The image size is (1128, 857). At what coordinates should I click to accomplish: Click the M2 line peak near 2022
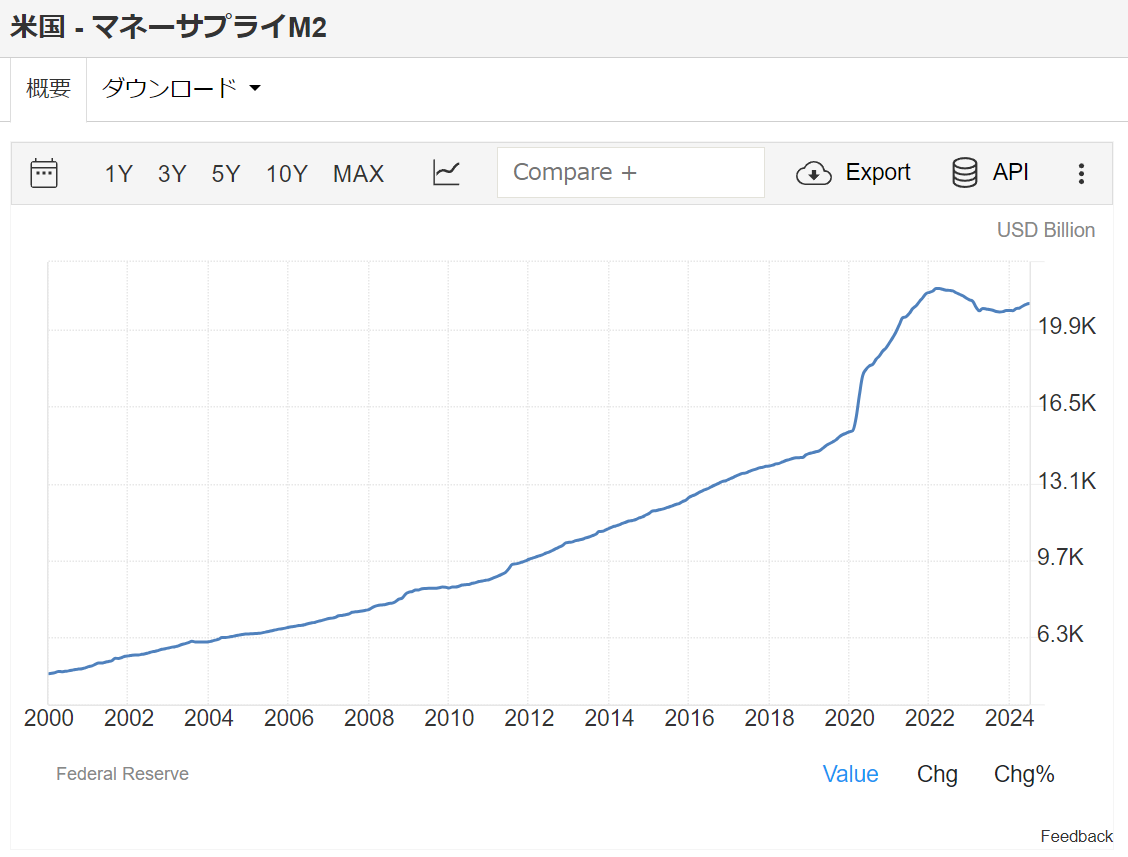[936, 288]
